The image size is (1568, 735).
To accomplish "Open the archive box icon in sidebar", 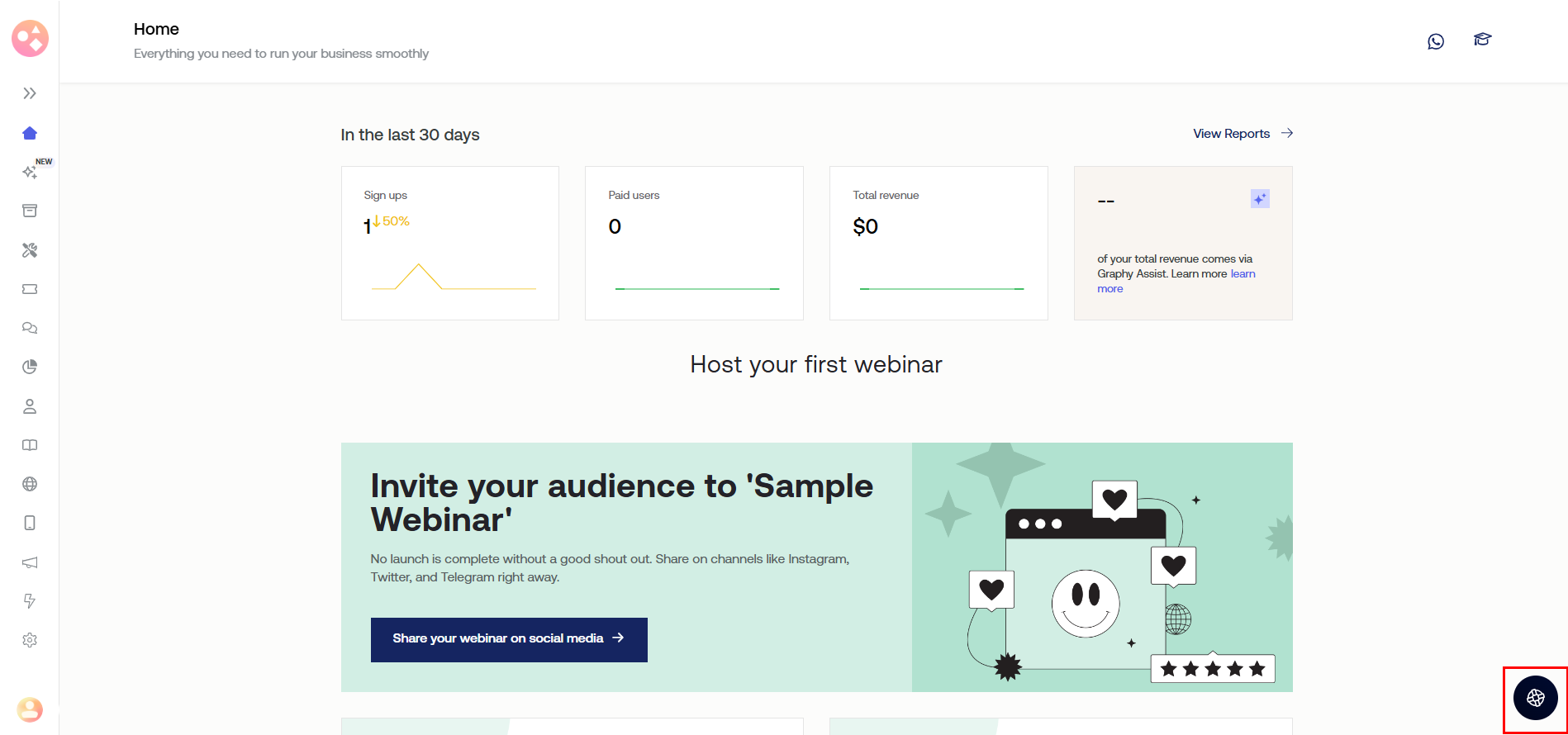I will click(x=30, y=211).
